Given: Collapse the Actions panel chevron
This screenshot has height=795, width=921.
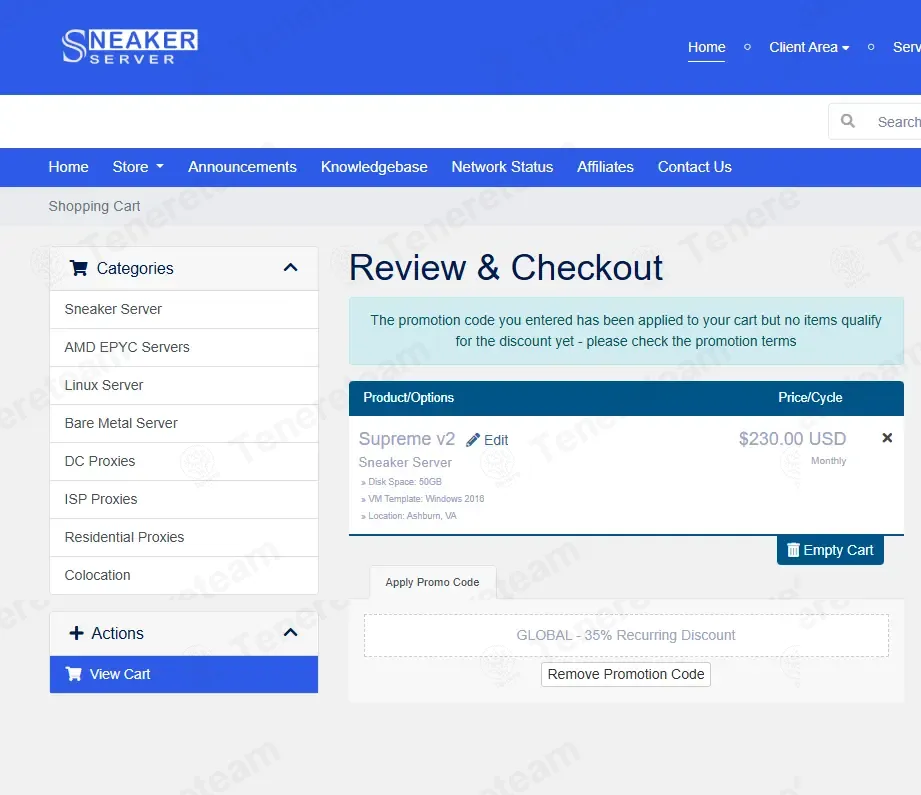Looking at the screenshot, I should [290, 632].
